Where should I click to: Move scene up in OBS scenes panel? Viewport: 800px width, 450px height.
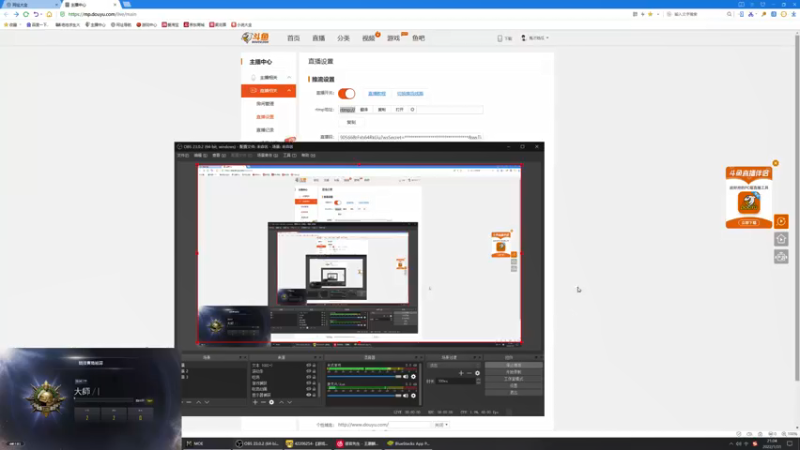[x=198, y=402]
